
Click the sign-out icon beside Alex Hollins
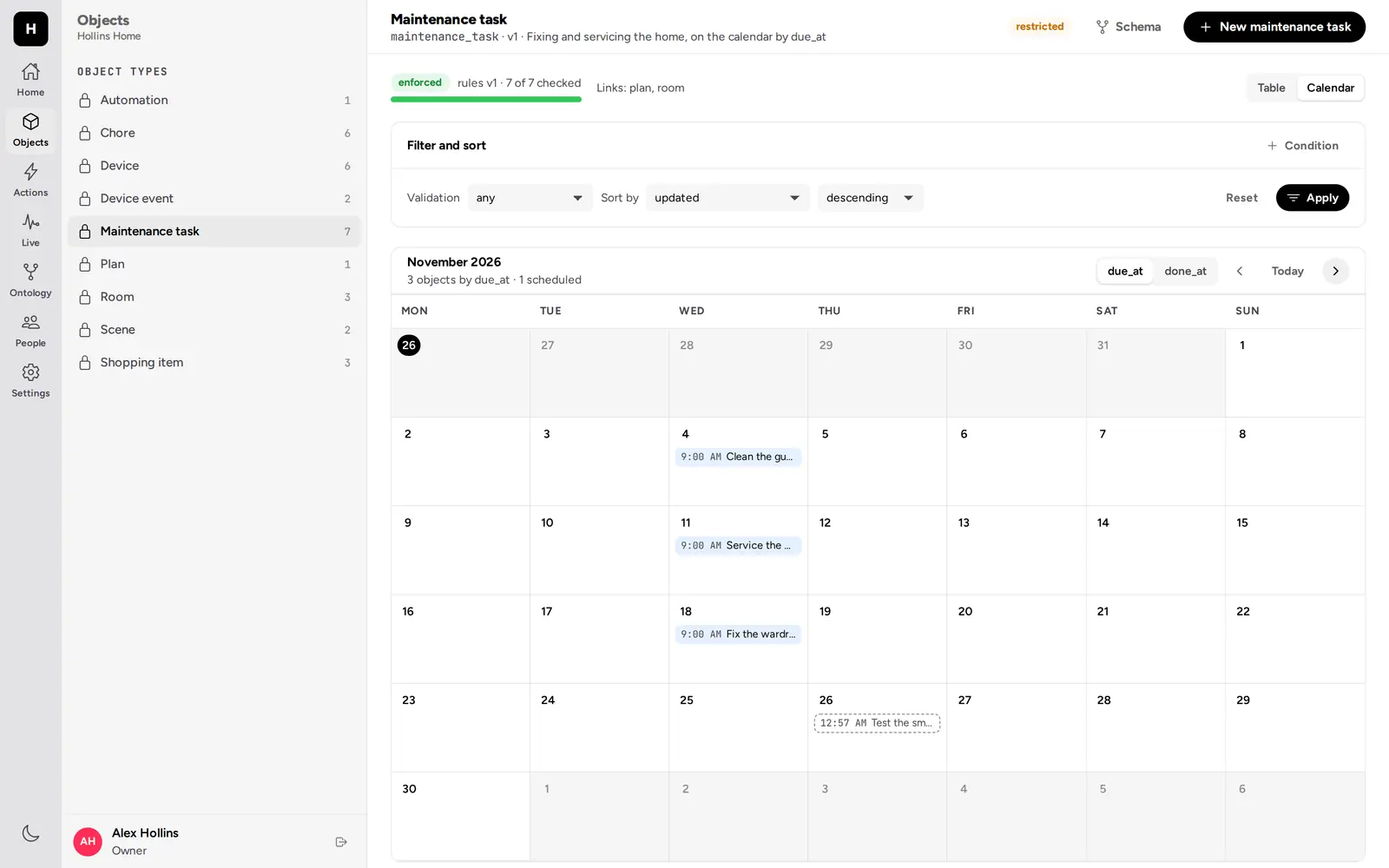point(341,842)
